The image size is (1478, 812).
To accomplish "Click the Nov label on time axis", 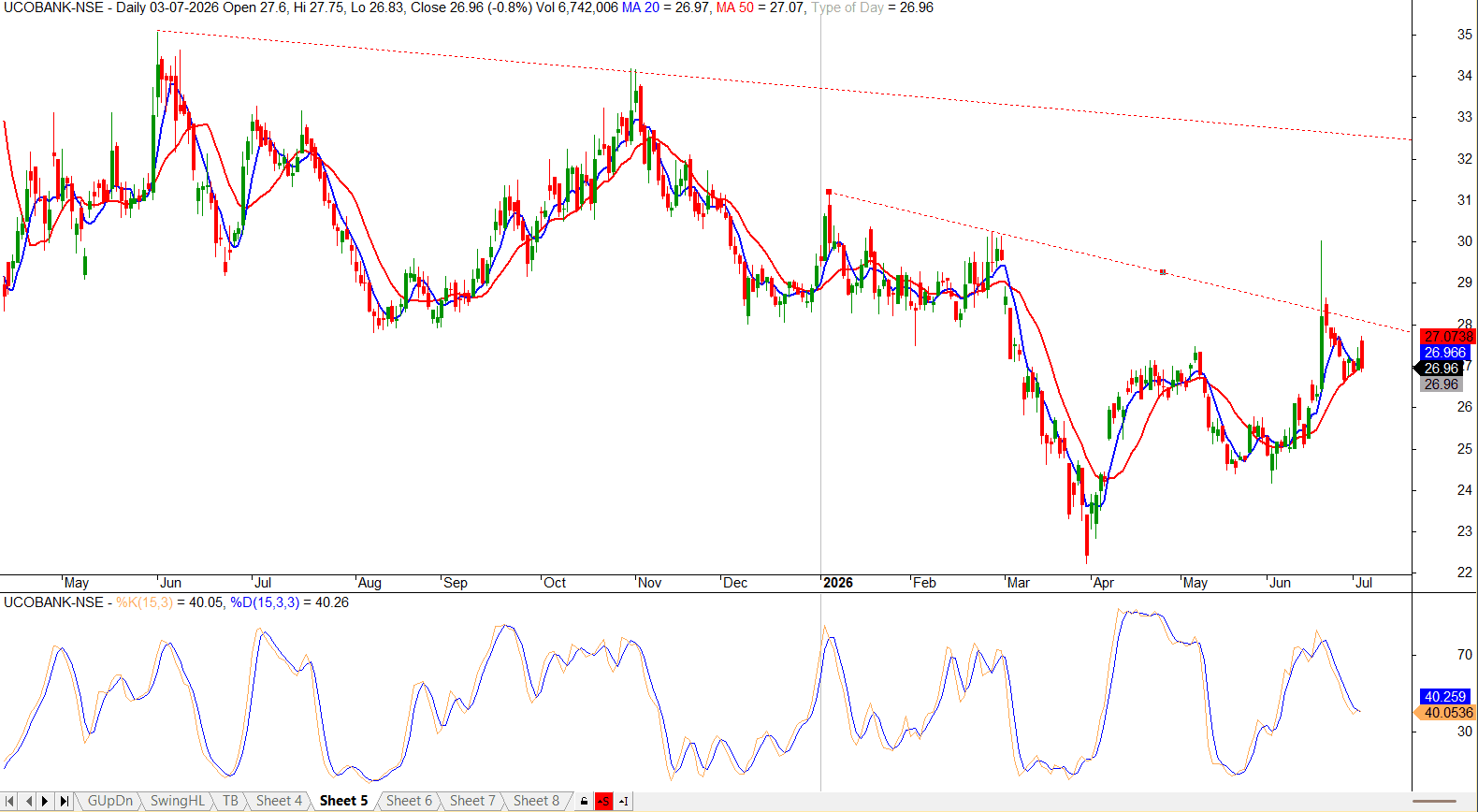I will (x=649, y=583).
